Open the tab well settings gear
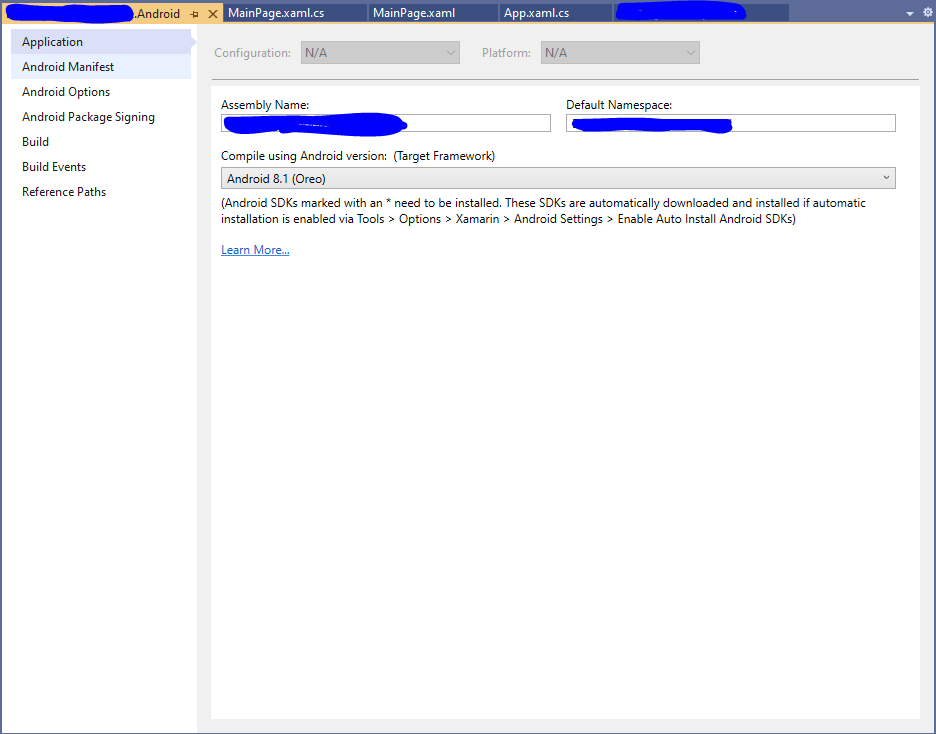The width and height of the screenshot is (936, 734). [928, 13]
